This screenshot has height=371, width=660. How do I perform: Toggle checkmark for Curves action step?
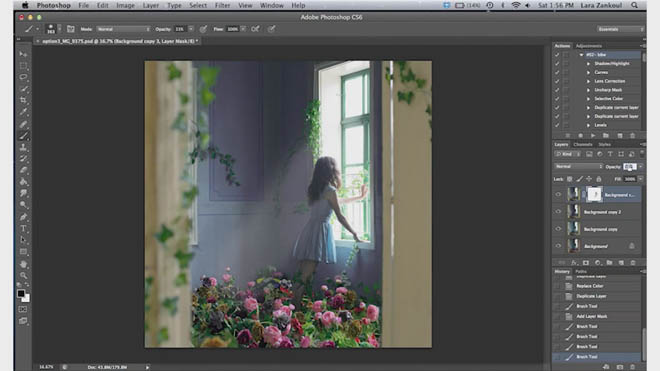pos(557,72)
